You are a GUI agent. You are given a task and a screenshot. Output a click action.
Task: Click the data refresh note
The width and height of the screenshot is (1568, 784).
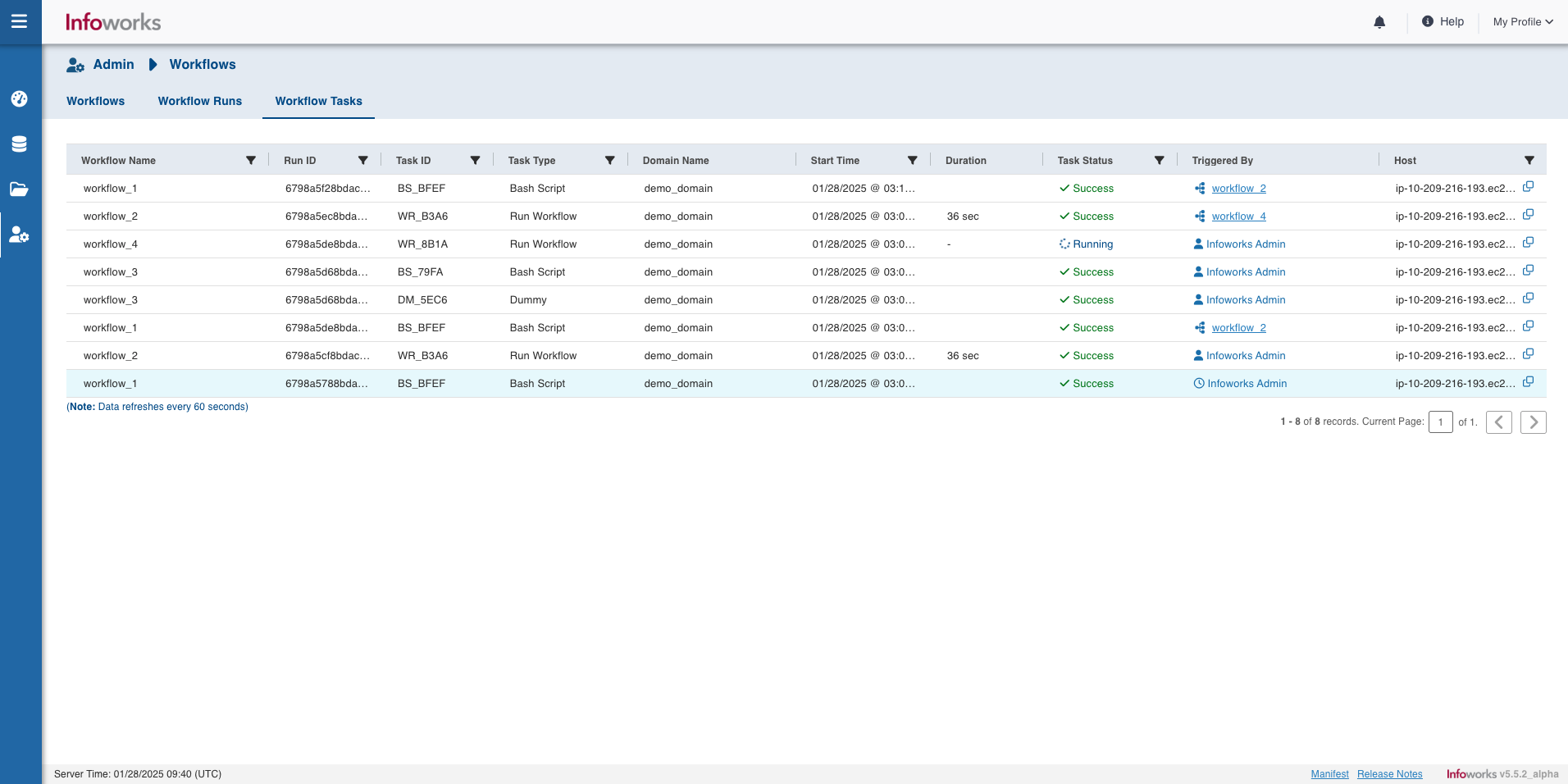click(x=157, y=407)
